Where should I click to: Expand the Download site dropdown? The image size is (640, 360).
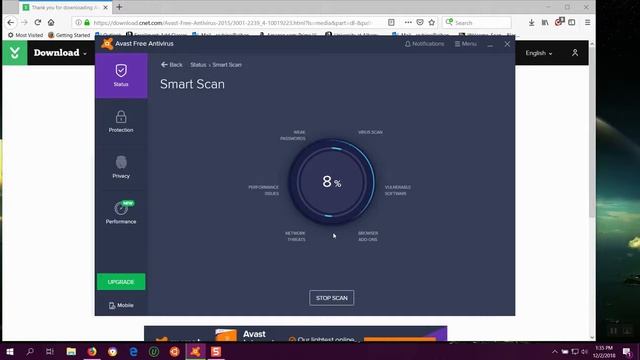[x=60, y=53]
